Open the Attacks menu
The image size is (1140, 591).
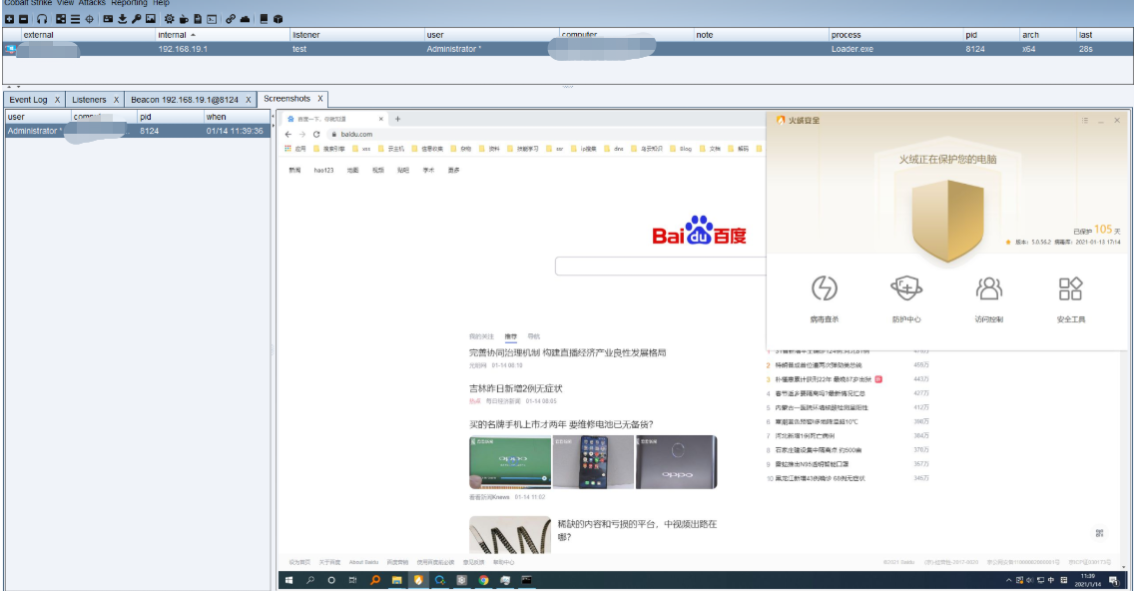(x=92, y=3)
